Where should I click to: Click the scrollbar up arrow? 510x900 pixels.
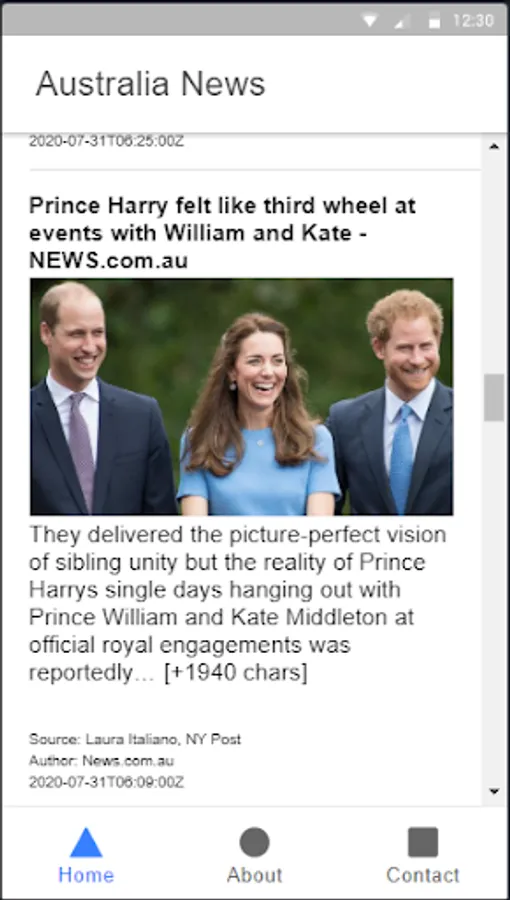coord(495,147)
